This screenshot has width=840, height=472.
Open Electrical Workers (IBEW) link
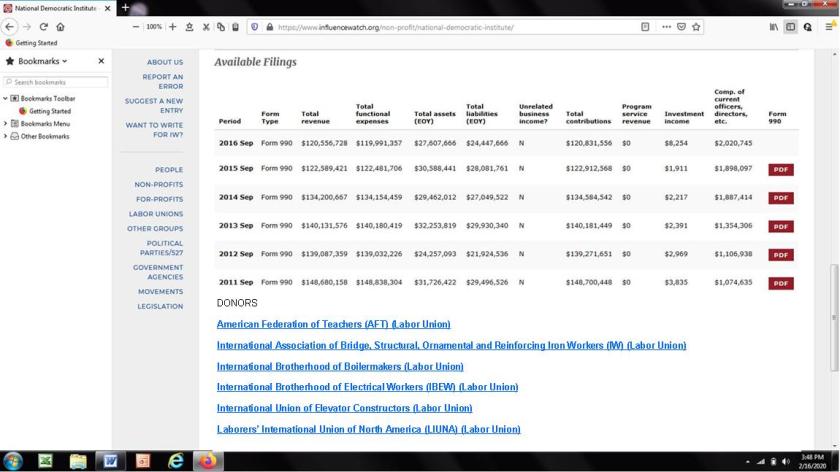[367, 387]
